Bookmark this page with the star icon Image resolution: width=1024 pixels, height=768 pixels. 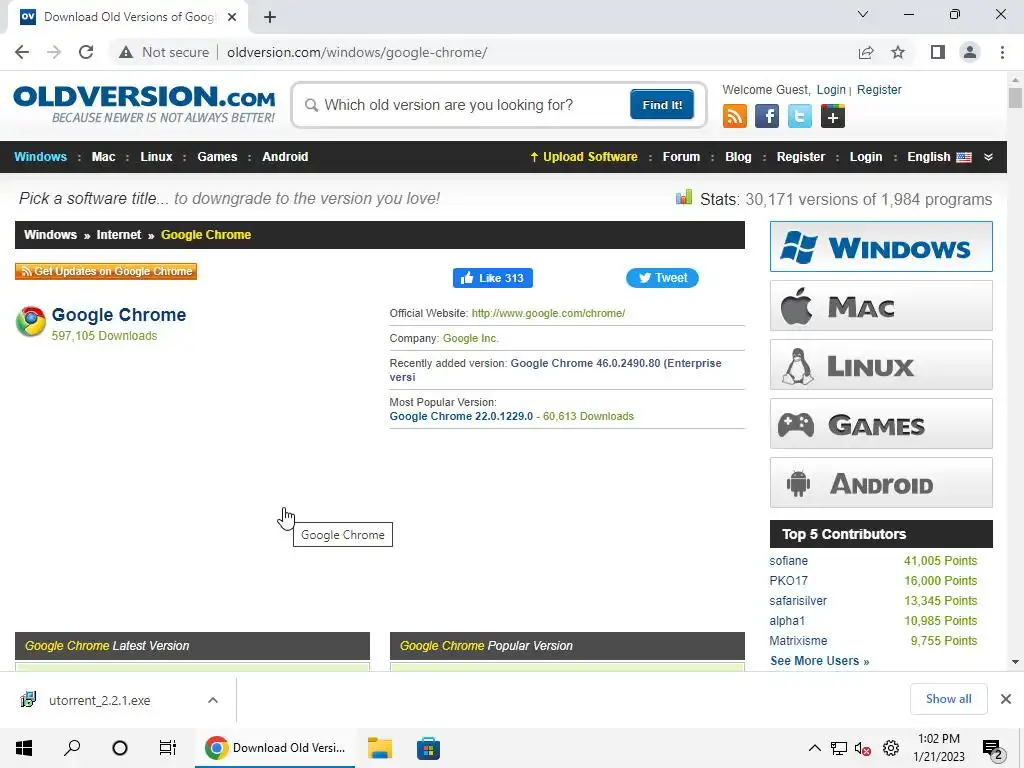tap(898, 52)
